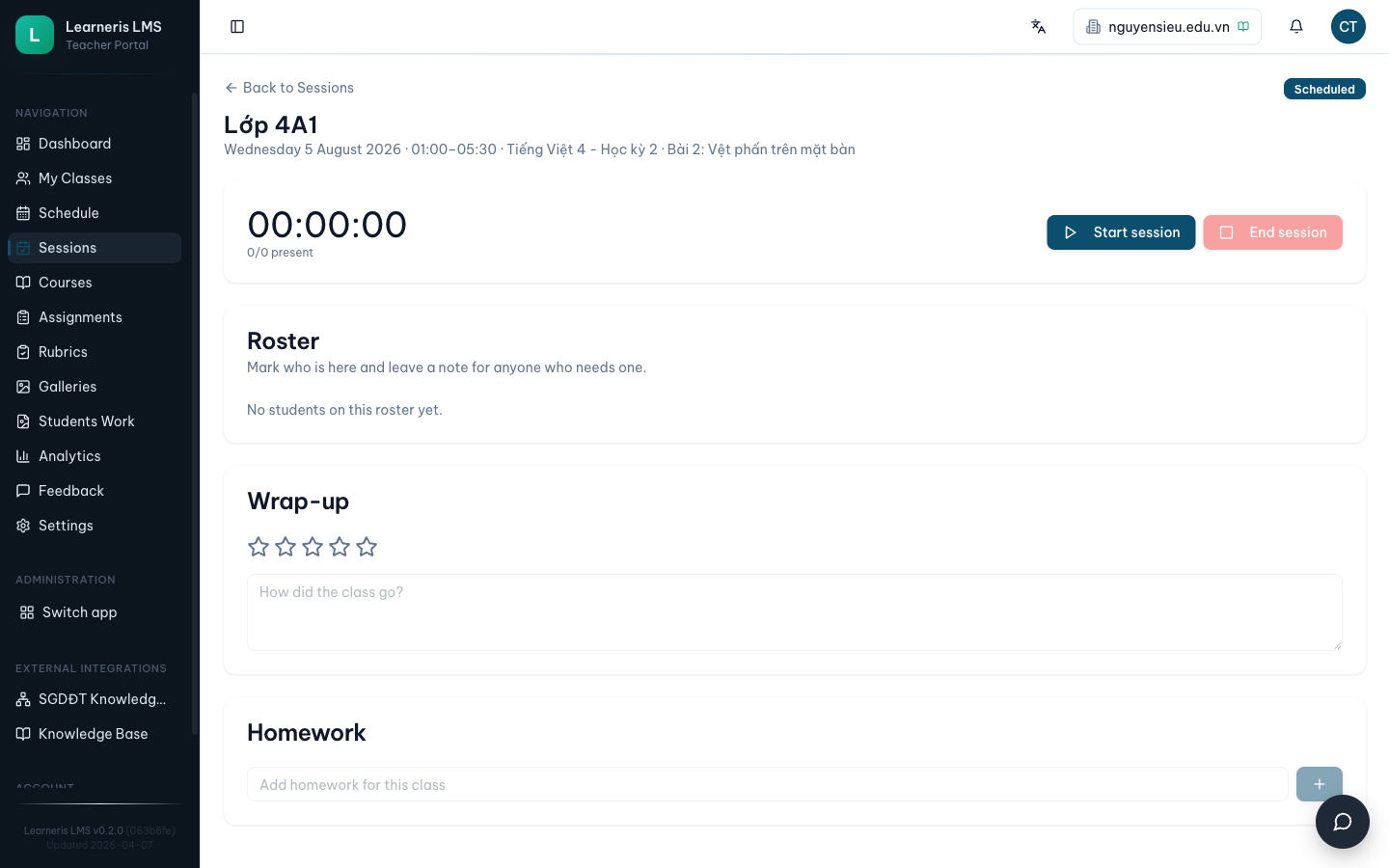The width and height of the screenshot is (1389, 868).
Task: Open the CT user avatar menu
Action: (1348, 27)
